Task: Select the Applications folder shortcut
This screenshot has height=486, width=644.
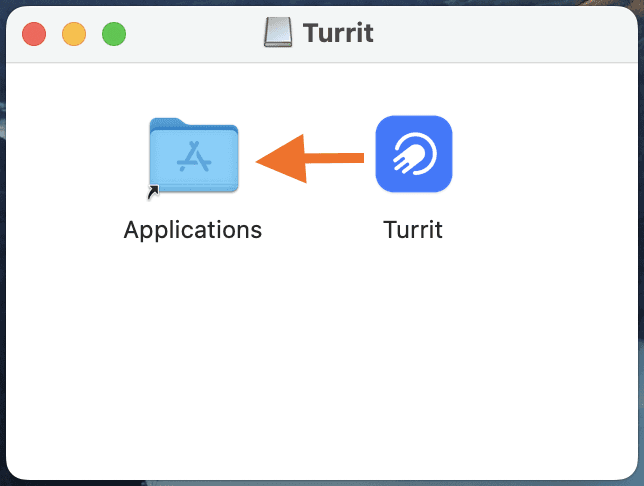Action: click(x=193, y=157)
